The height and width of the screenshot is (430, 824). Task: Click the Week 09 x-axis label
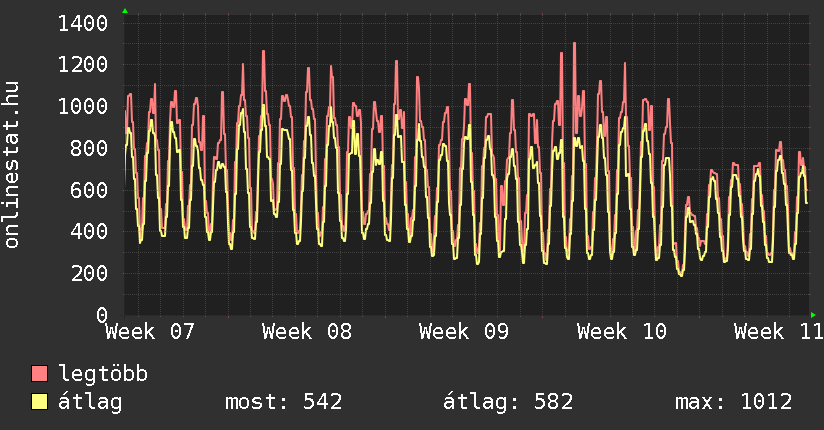point(464,331)
